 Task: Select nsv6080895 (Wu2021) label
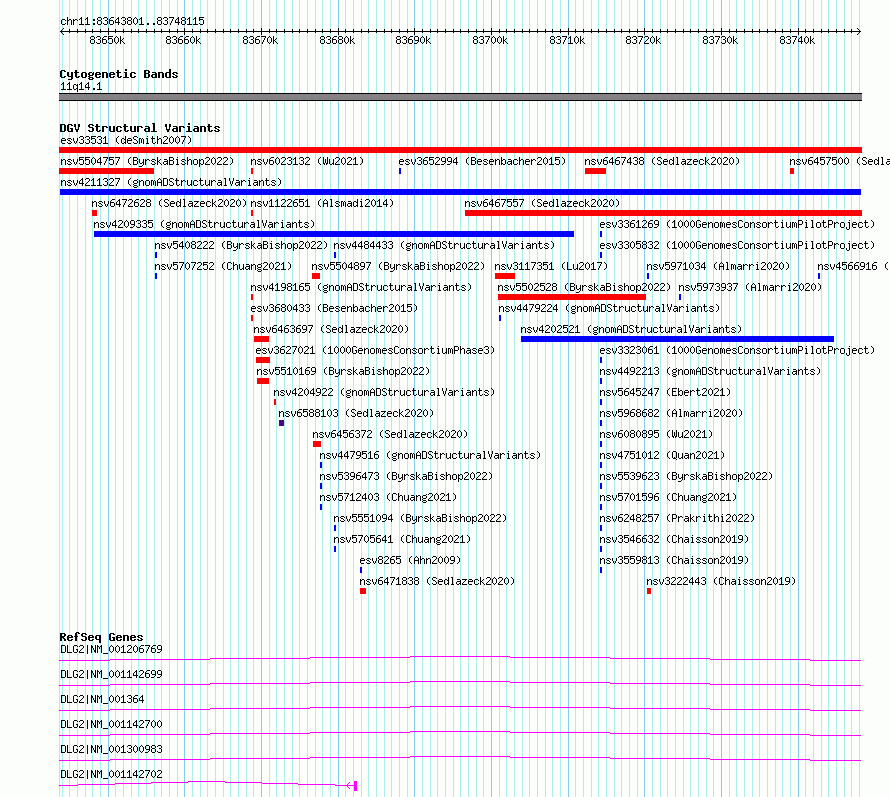point(656,434)
